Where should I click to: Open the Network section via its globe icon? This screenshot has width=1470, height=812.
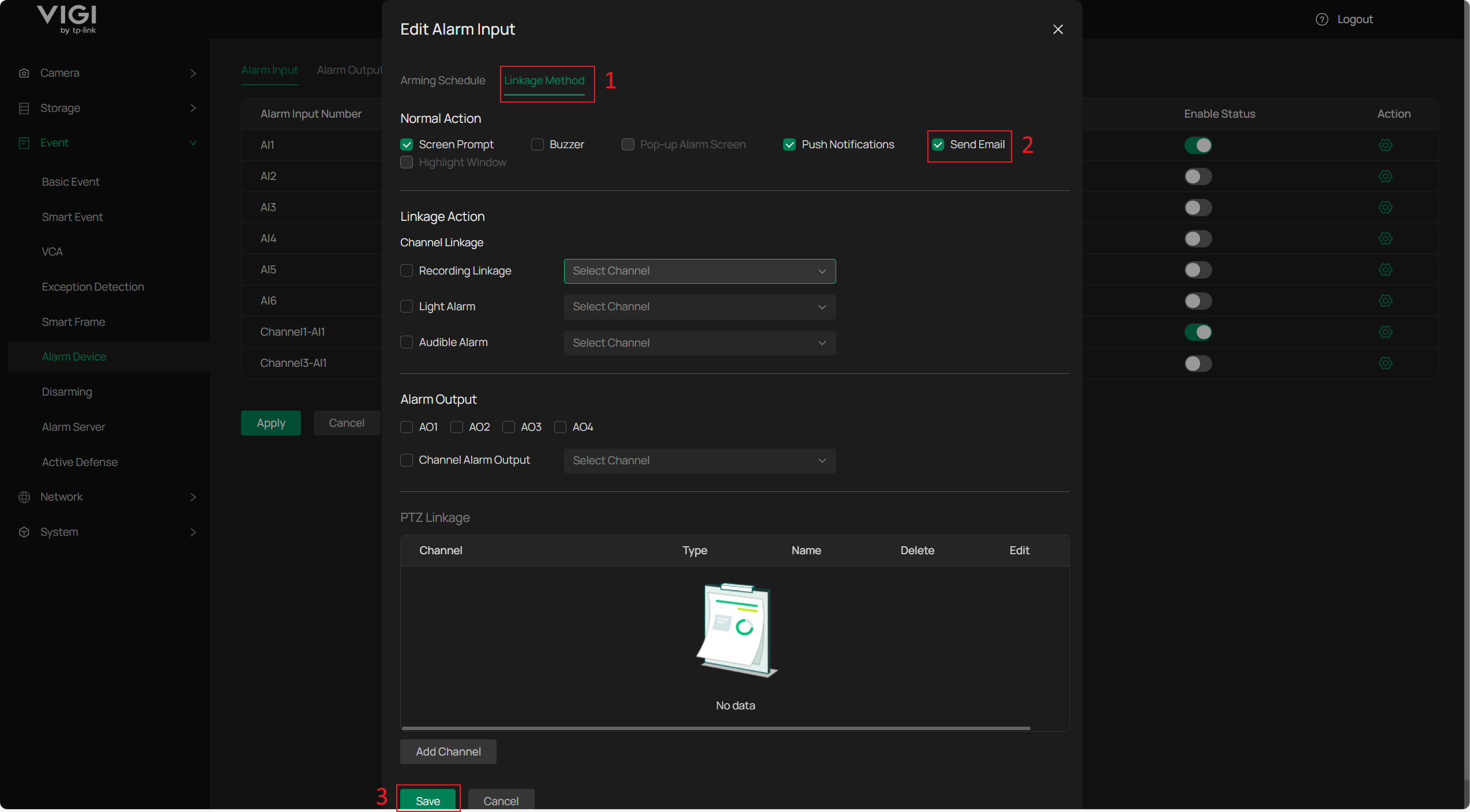(24, 497)
